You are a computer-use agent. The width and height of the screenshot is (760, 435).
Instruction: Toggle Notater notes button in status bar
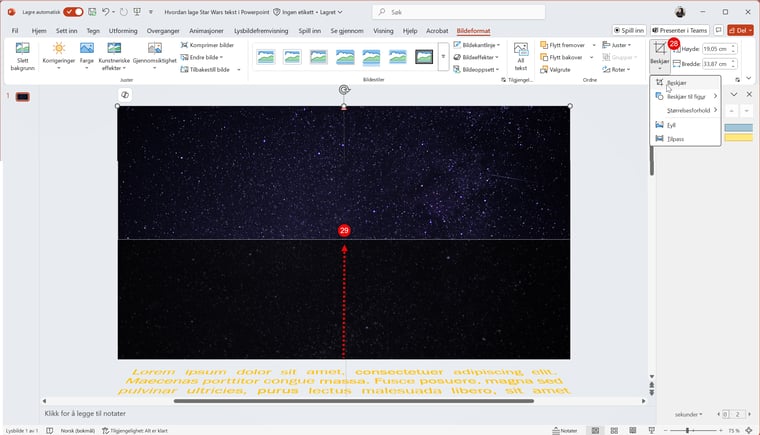565,430
